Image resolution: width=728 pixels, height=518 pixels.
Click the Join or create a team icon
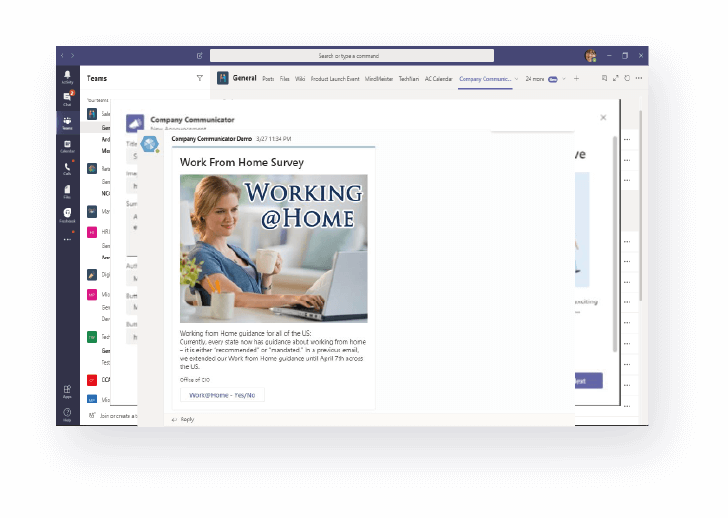pyautogui.click(x=92, y=415)
